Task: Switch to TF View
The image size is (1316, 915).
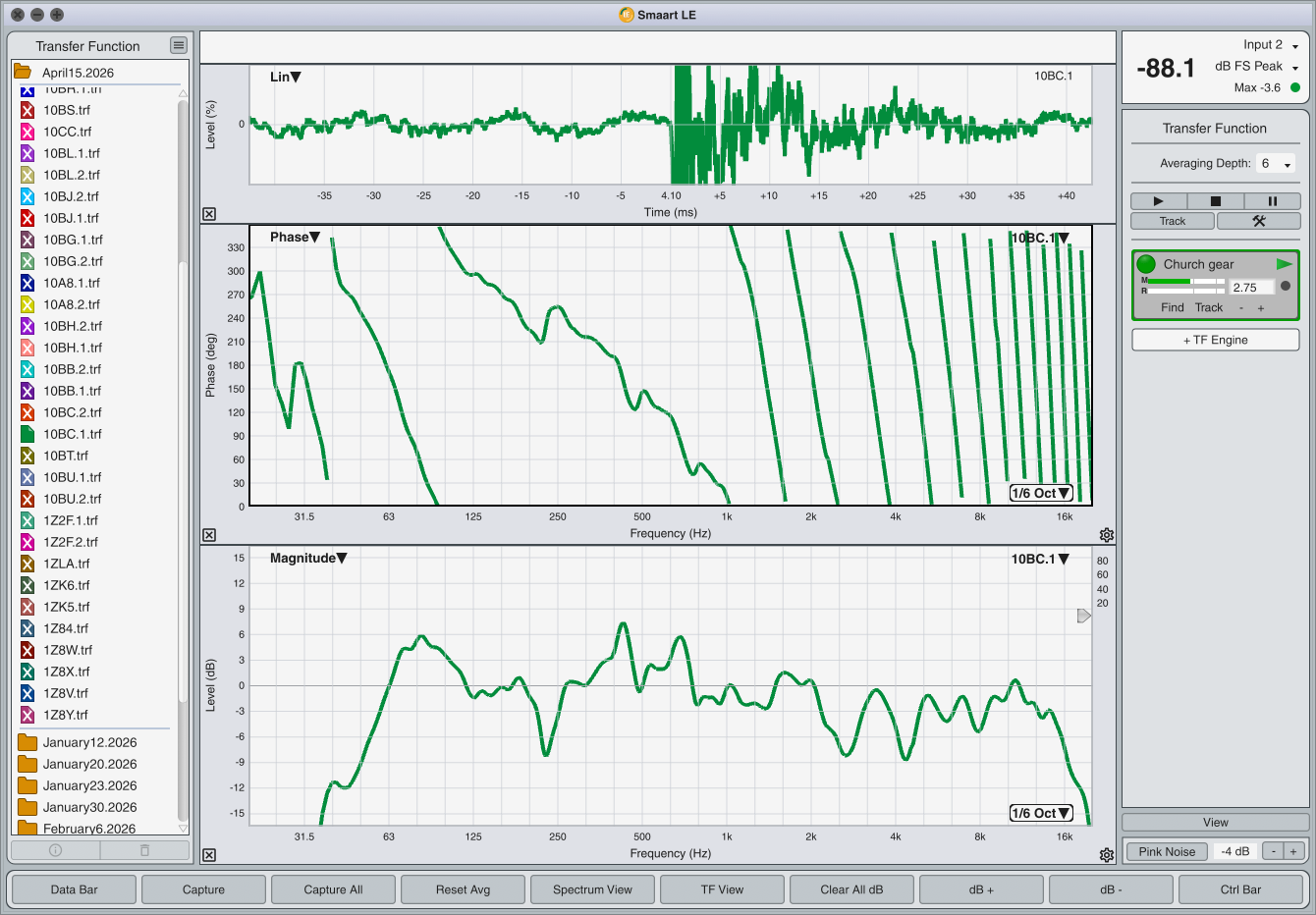Action: [722, 889]
